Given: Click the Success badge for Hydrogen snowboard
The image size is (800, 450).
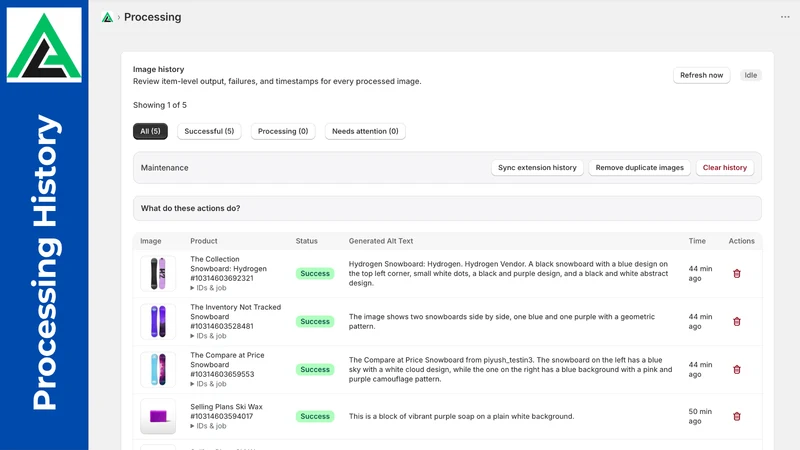Looking at the screenshot, I should tap(315, 273).
